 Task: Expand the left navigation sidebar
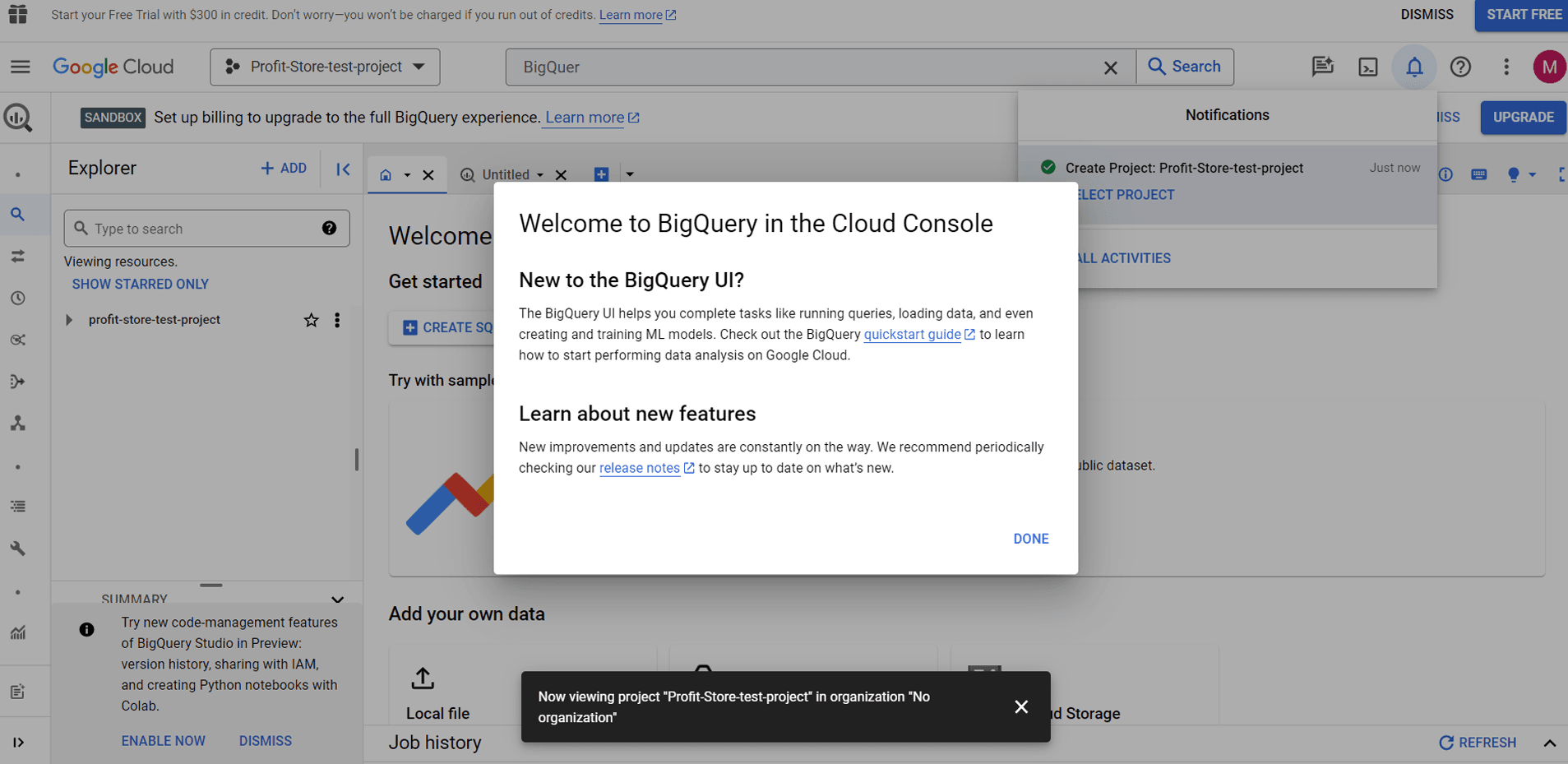pyautogui.click(x=18, y=743)
